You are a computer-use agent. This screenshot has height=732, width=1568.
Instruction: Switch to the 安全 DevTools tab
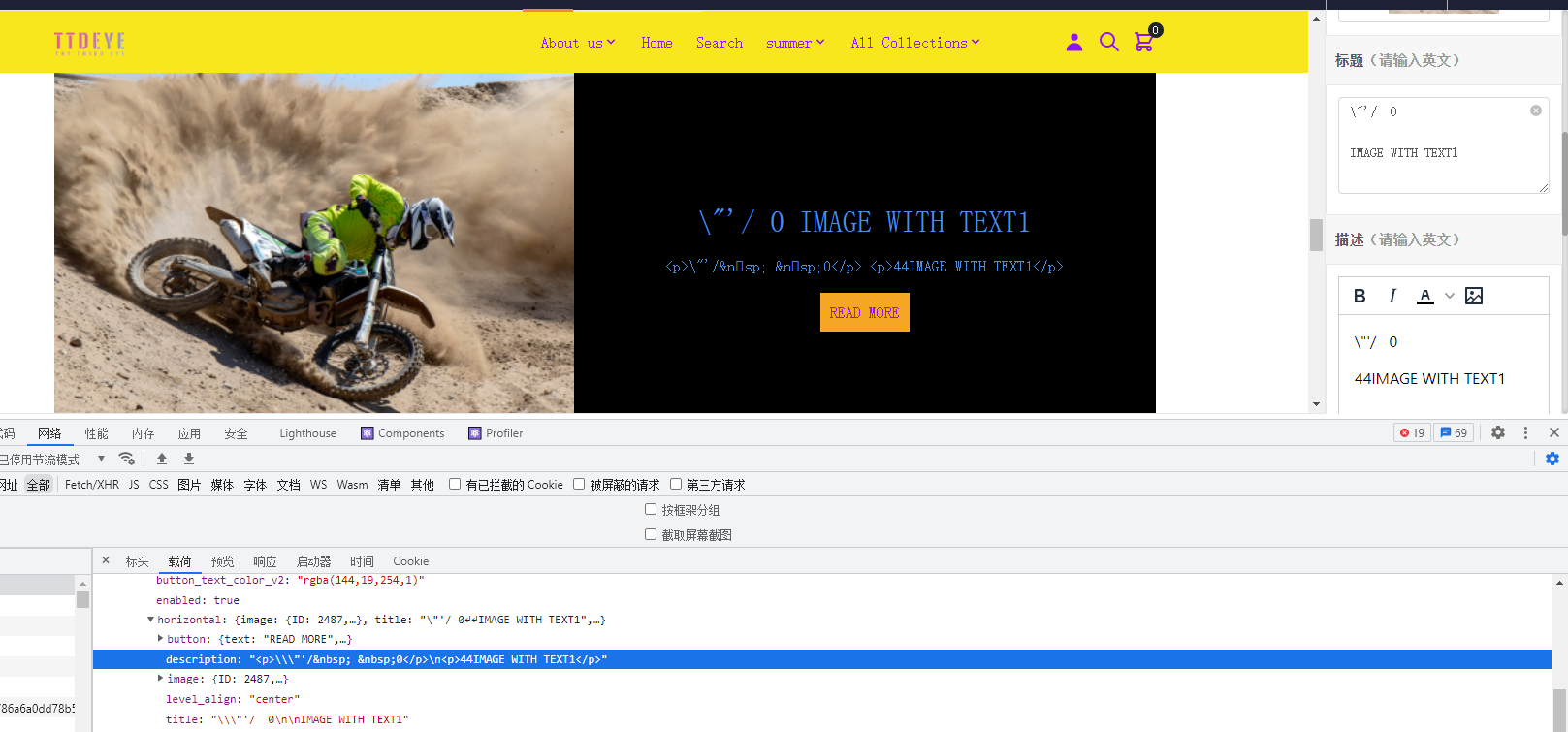[x=236, y=433]
